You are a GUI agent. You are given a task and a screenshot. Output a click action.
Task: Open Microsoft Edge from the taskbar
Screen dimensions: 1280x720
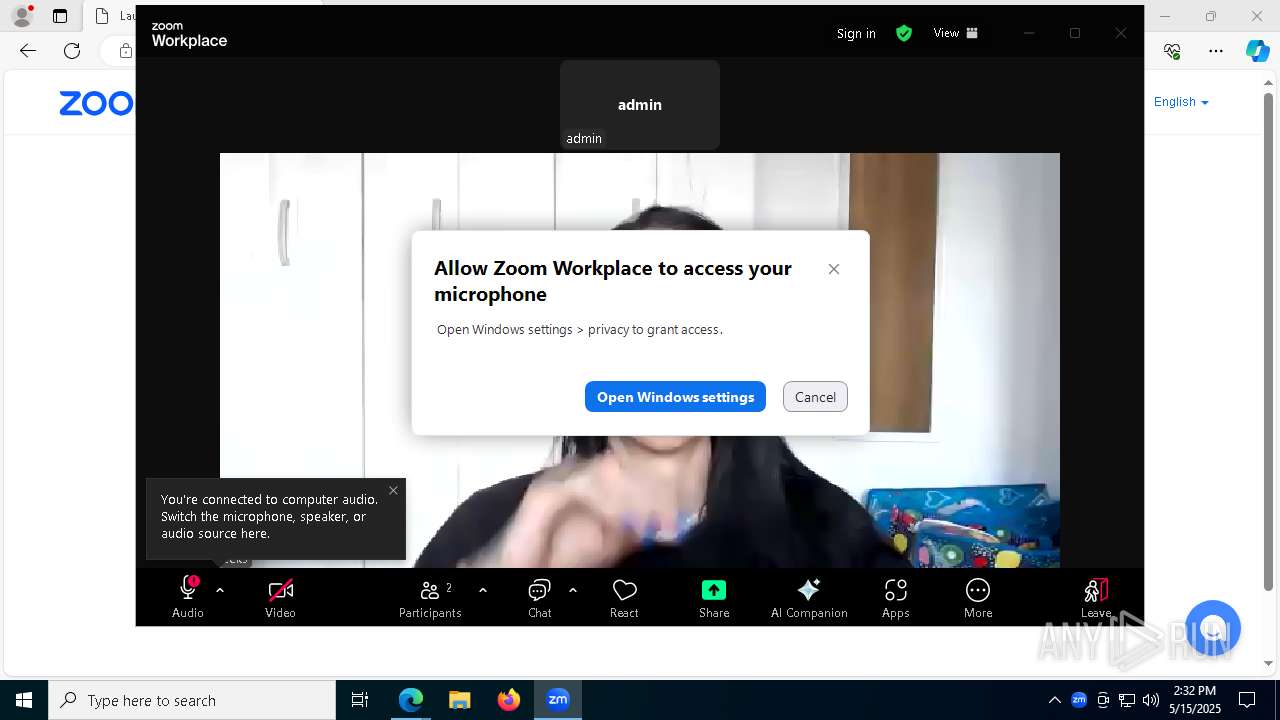pyautogui.click(x=411, y=700)
